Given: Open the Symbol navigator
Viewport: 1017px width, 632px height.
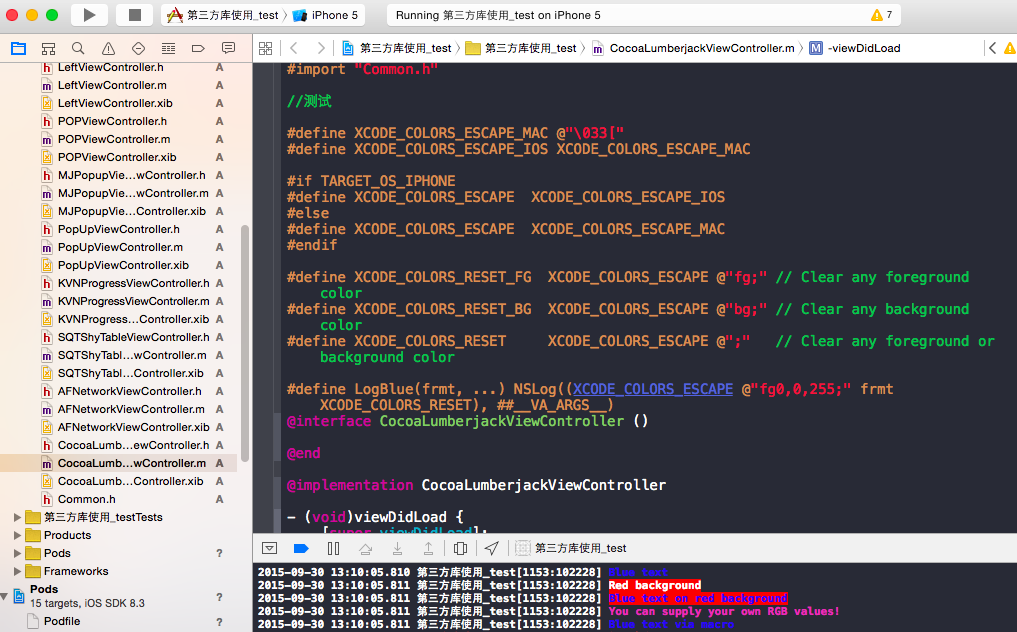Looking at the screenshot, I should (48, 48).
